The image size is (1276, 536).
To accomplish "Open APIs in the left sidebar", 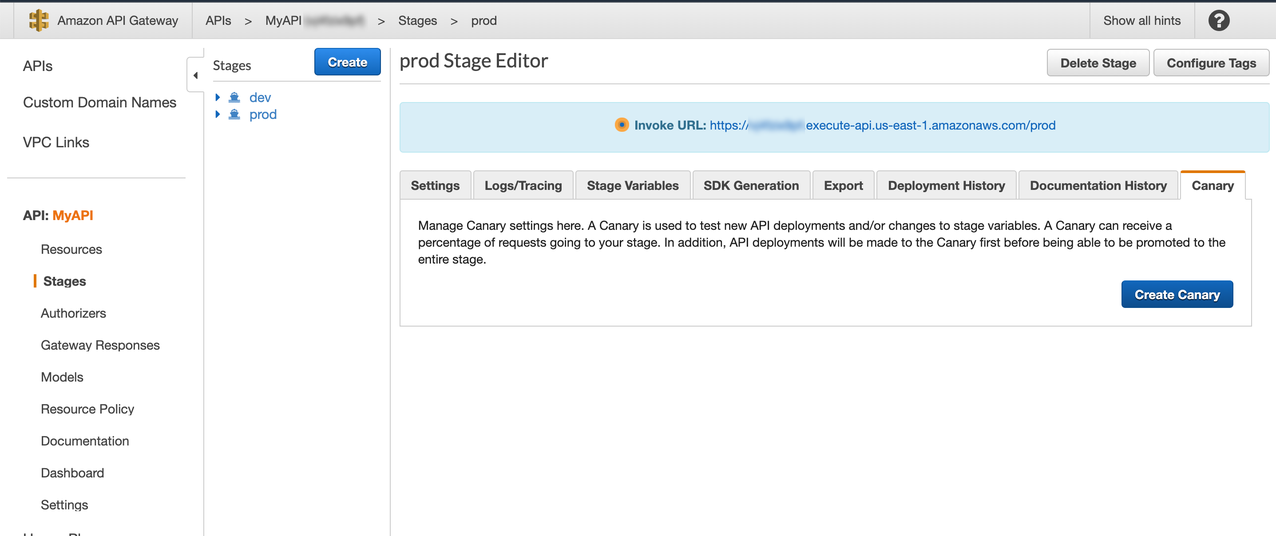I will (x=38, y=66).
